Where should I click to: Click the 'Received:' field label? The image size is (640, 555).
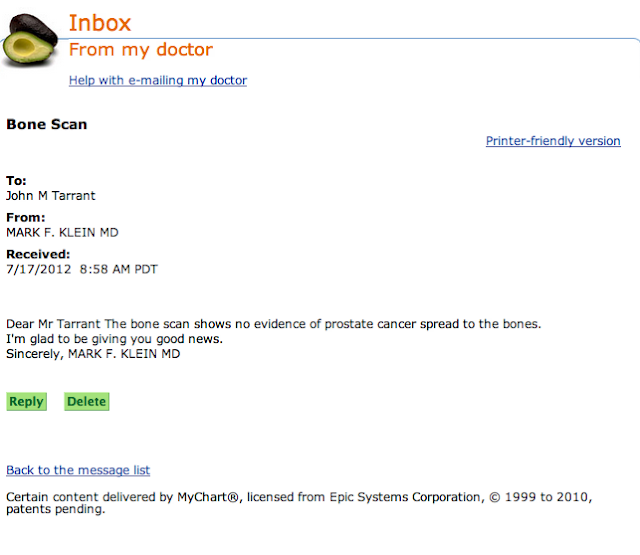pos(38,254)
